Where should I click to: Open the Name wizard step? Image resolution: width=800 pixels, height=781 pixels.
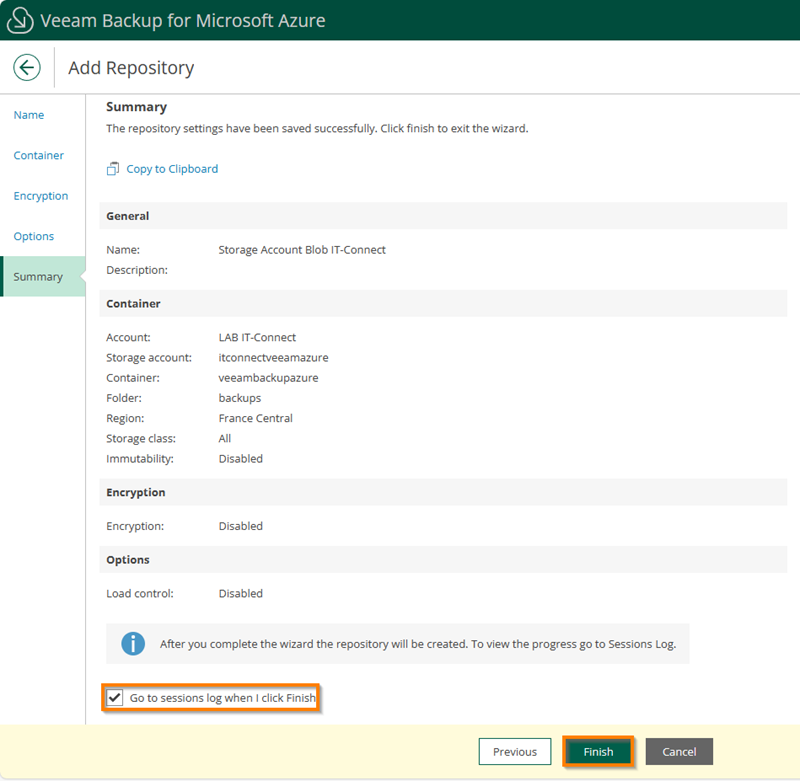pos(29,115)
